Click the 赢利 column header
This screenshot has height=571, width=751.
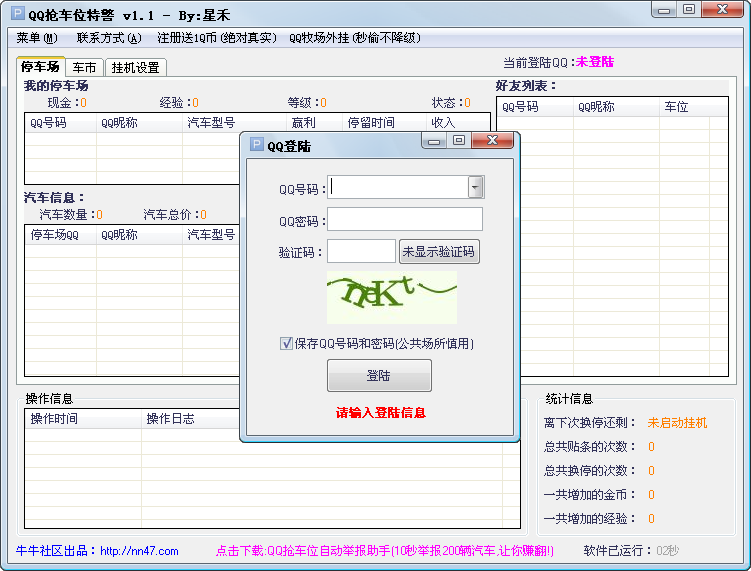click(x=314, y=123)
